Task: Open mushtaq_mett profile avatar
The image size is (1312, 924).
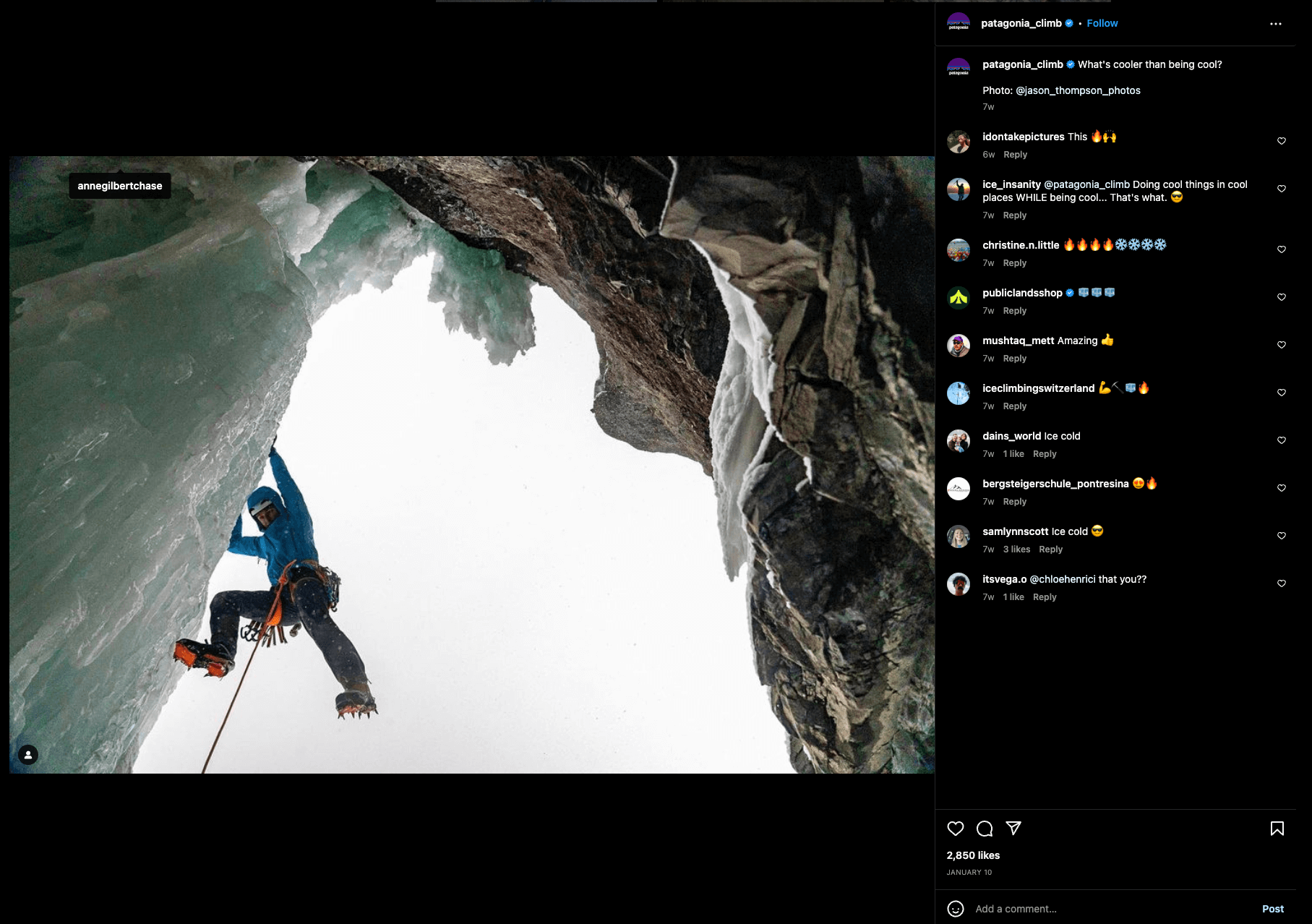Action: click(959, 346)
